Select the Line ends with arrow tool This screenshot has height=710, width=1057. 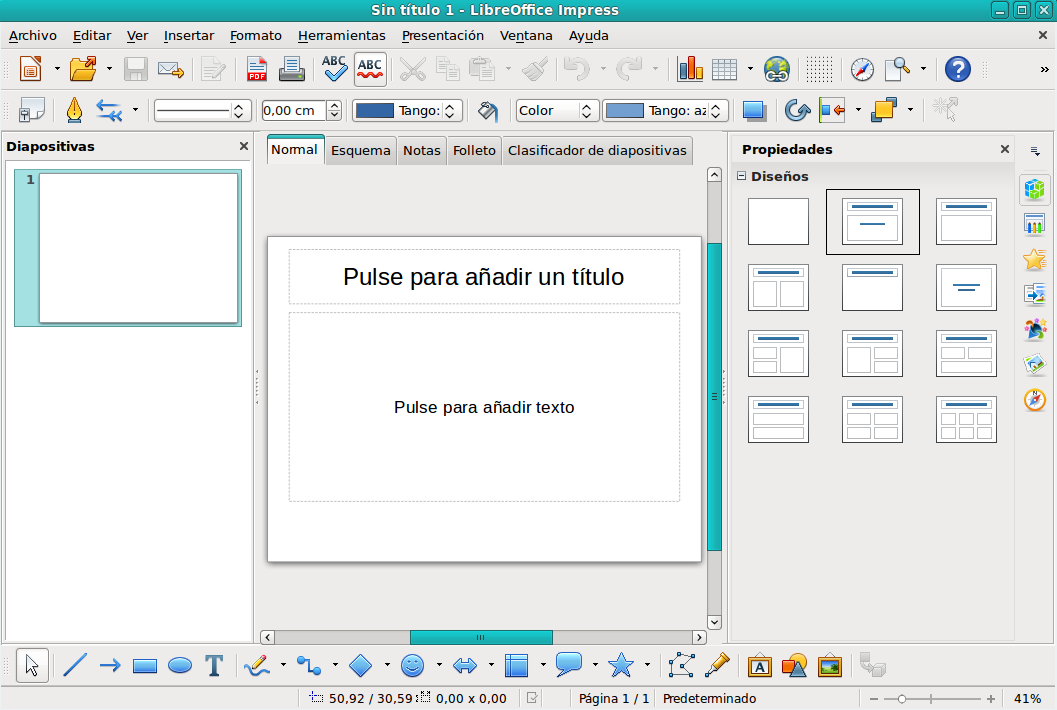[x=110, y=665]
